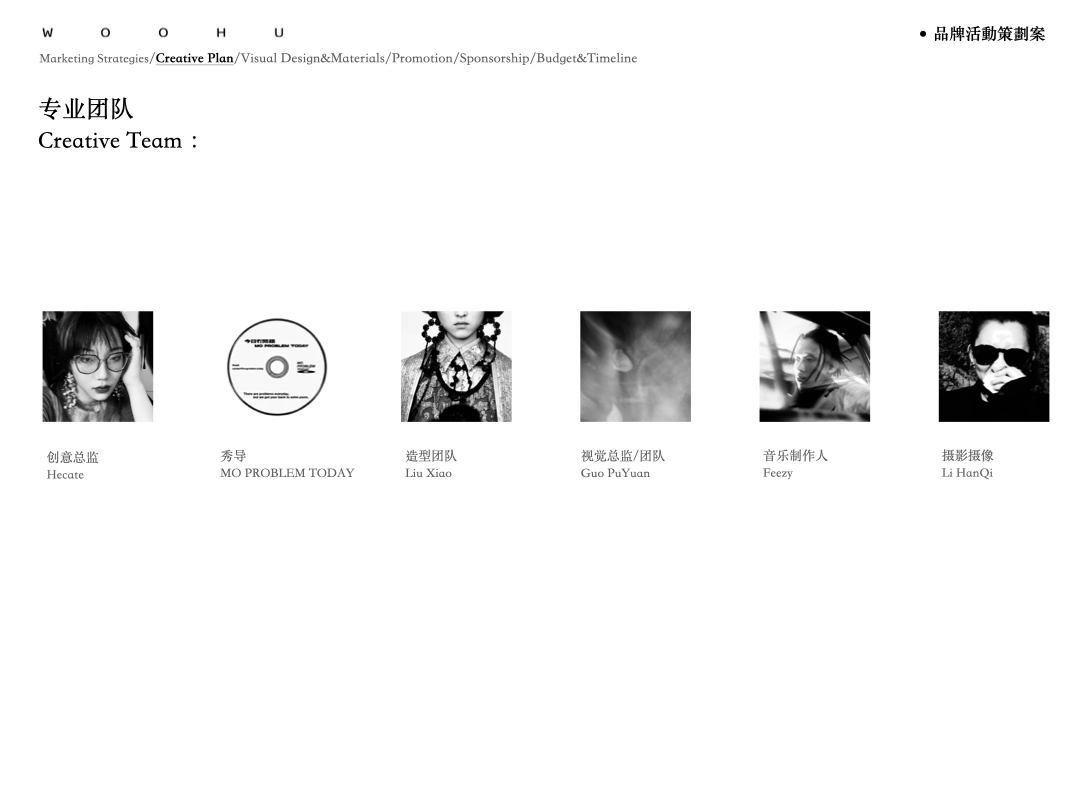Click the bullet dot beside 品牌活動策劃案
1092x787 pixels.
[923, 33]
